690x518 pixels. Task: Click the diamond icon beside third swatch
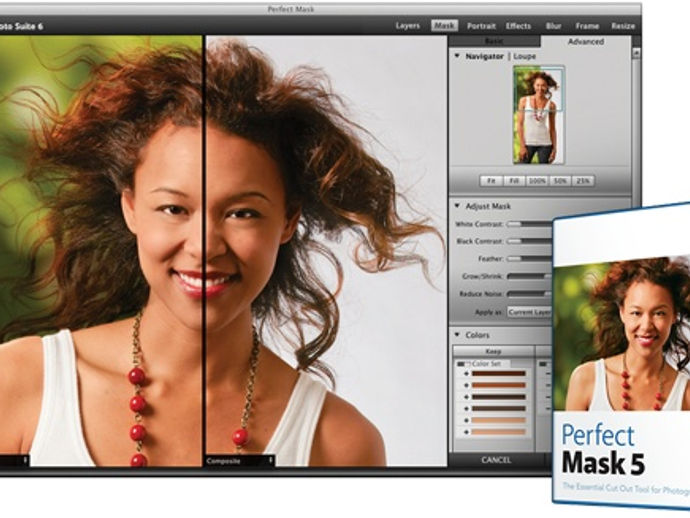click(466, 397)
